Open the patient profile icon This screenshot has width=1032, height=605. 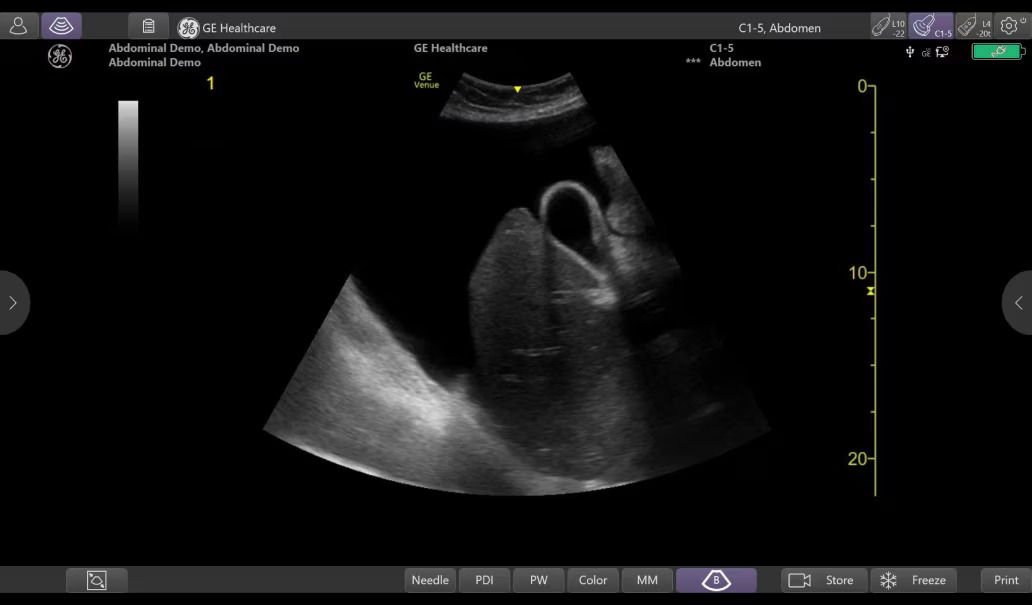(19, 27)
